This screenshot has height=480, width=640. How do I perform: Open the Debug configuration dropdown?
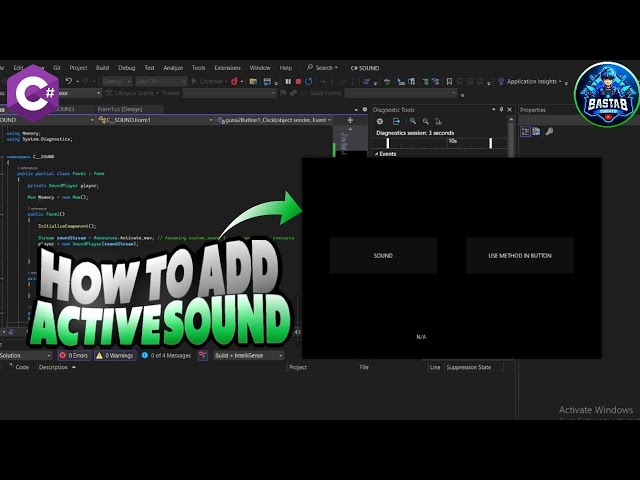tap(117, 82)
